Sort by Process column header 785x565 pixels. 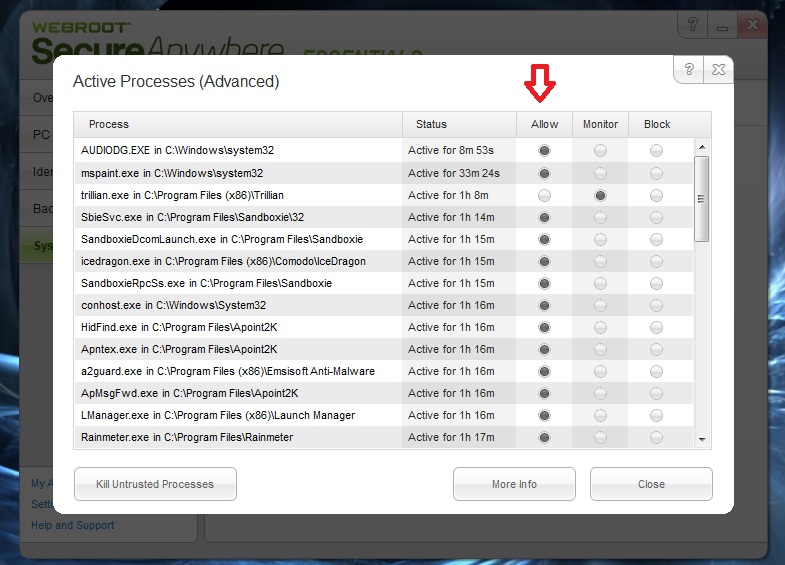pyautogui.click(x=238, y=124)
